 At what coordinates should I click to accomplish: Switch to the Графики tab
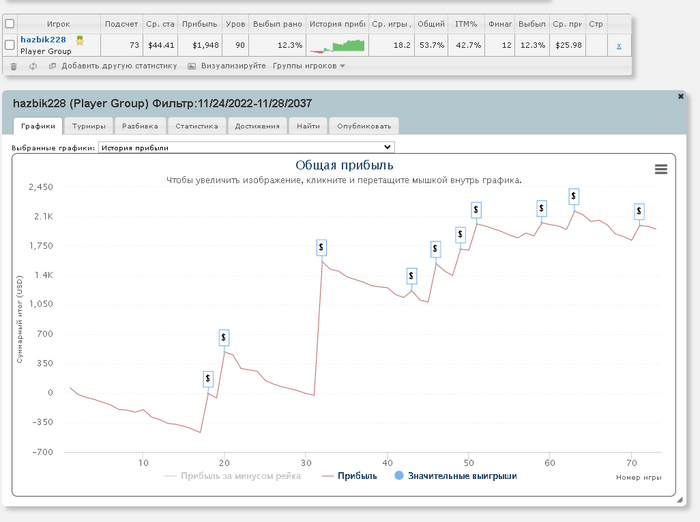pyautogui.click(x=38, y=126)
